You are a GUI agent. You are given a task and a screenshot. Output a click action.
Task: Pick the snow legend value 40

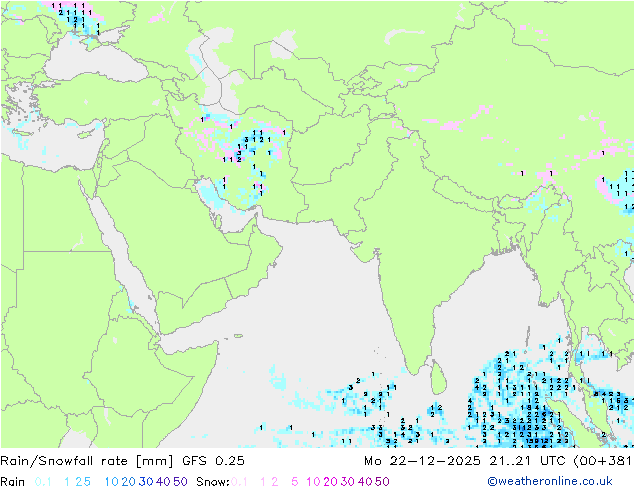[365, 482]
